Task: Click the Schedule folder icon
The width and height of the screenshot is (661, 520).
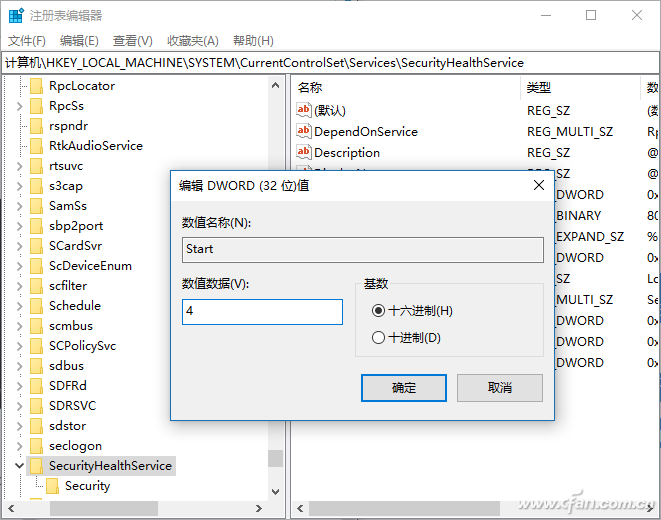Action: click(x=37, y=306)
